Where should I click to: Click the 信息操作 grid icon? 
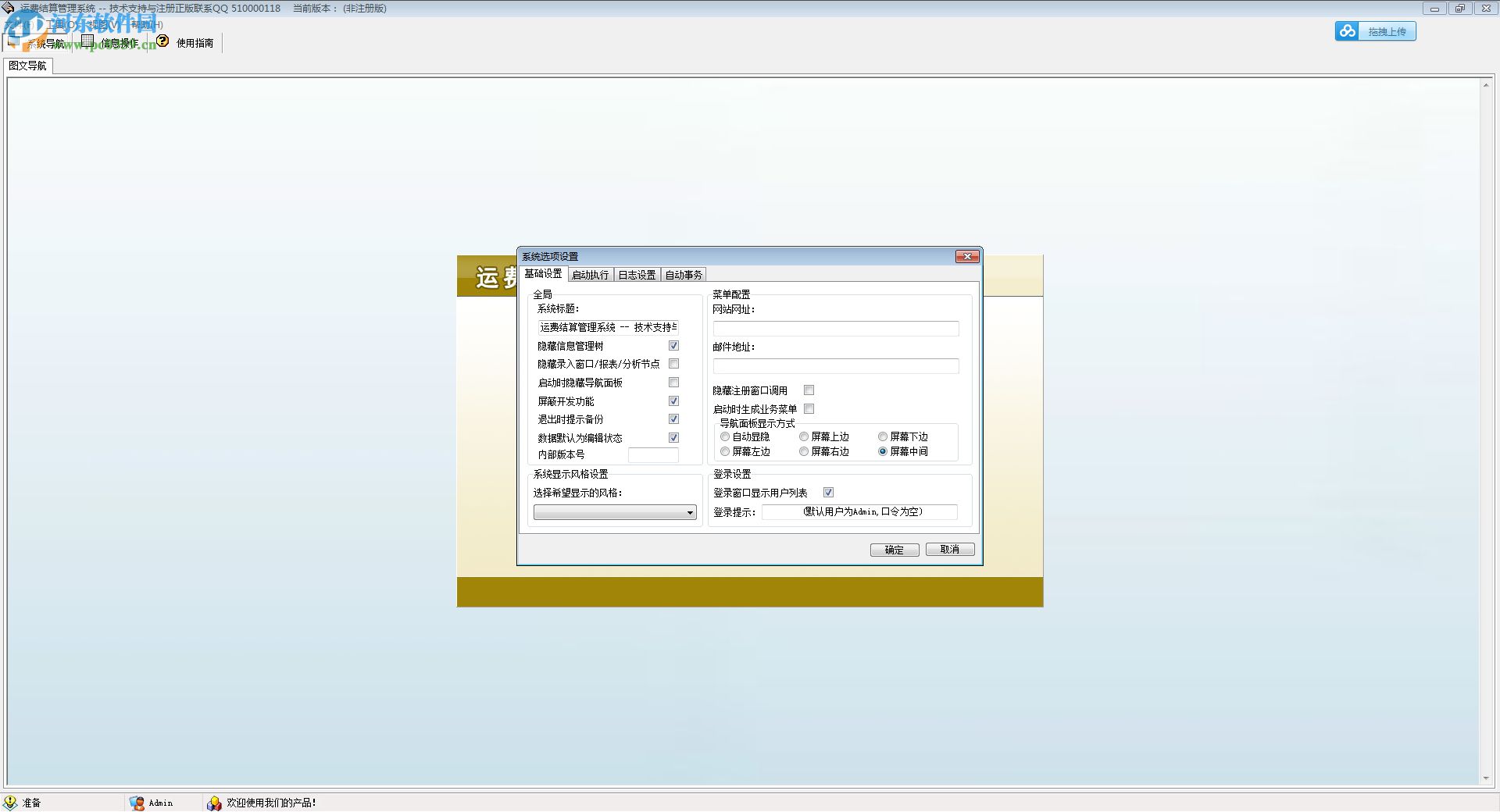[86, 41]
